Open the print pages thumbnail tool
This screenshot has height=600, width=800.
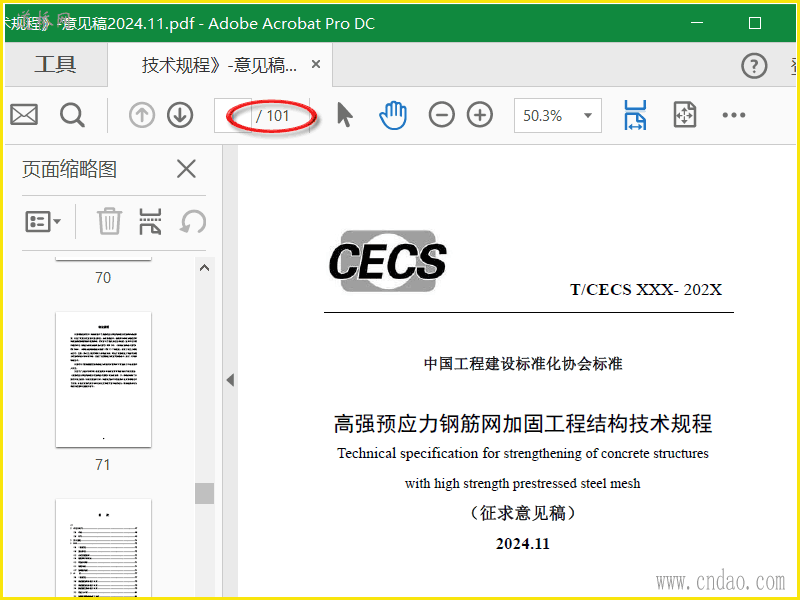pyautogui.click(x=150, y=221)
